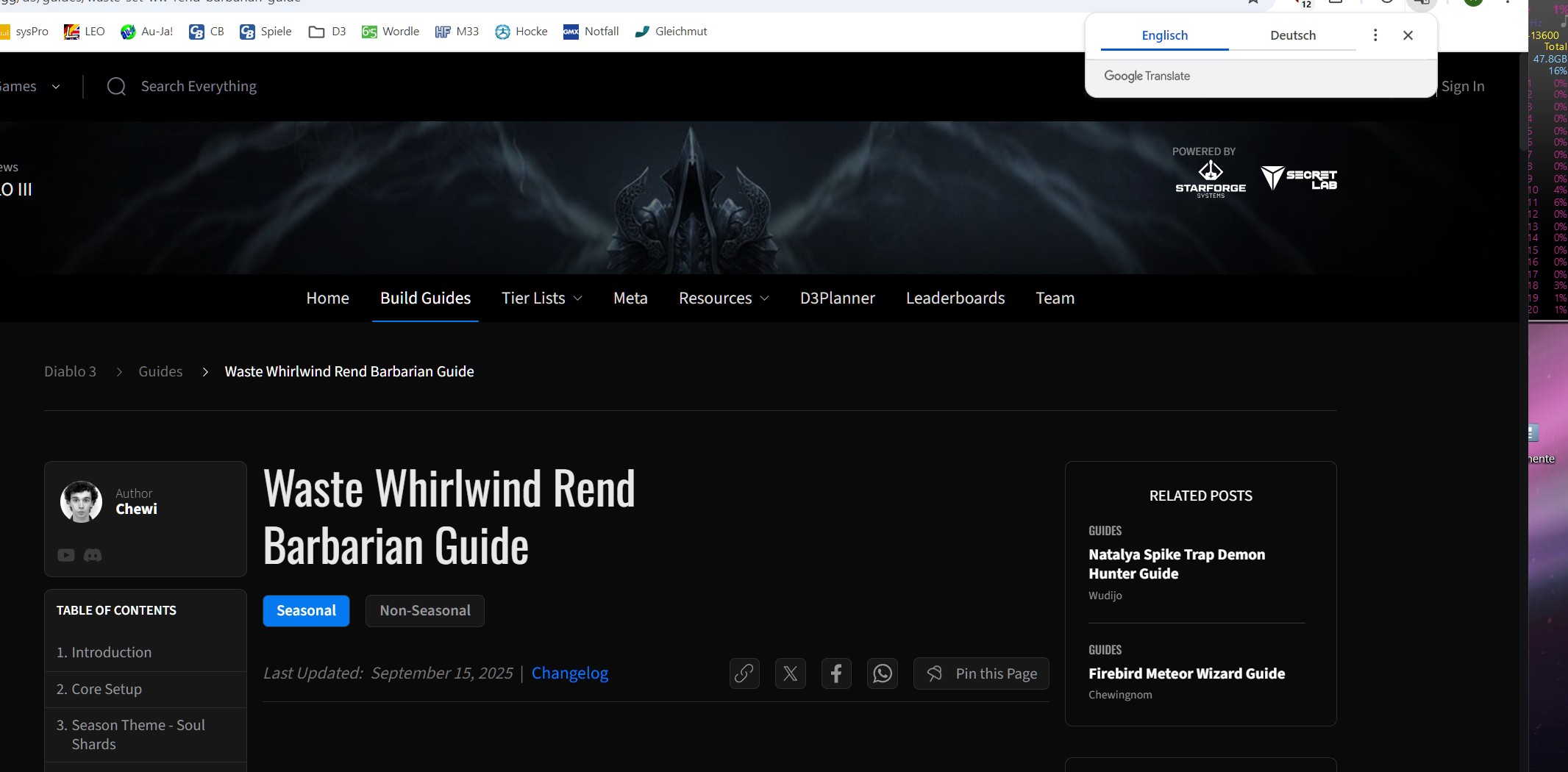This screenshot has height=772, width=1568.
Task: Open Natalya Spike Trap Demon Hunter Guide
Action: (1177, 564)
